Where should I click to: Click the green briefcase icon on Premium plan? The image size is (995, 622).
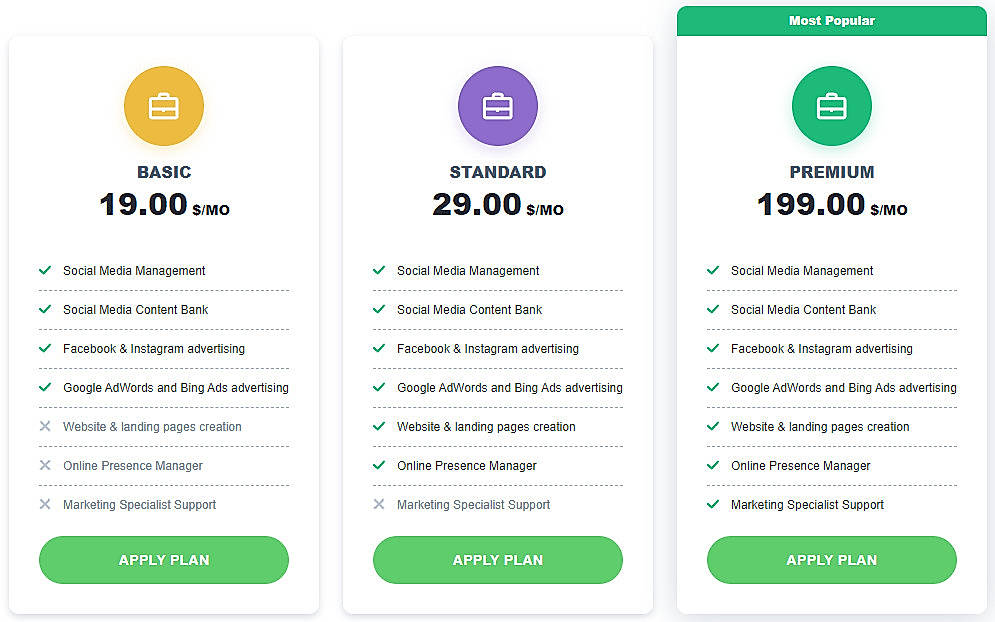831,105
